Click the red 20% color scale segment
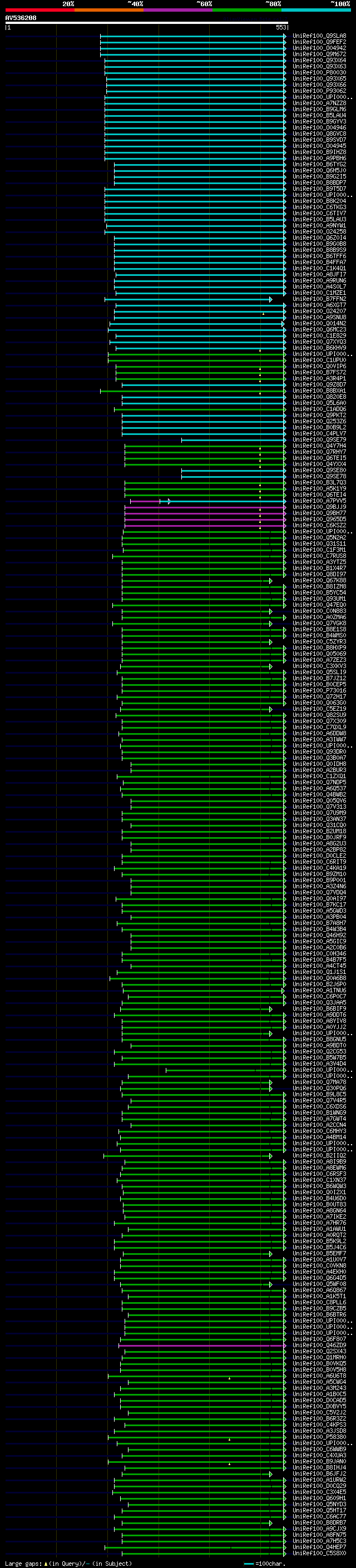This screenshot has height=1568, width=356. pyautogui.click(x=39, y=11)
